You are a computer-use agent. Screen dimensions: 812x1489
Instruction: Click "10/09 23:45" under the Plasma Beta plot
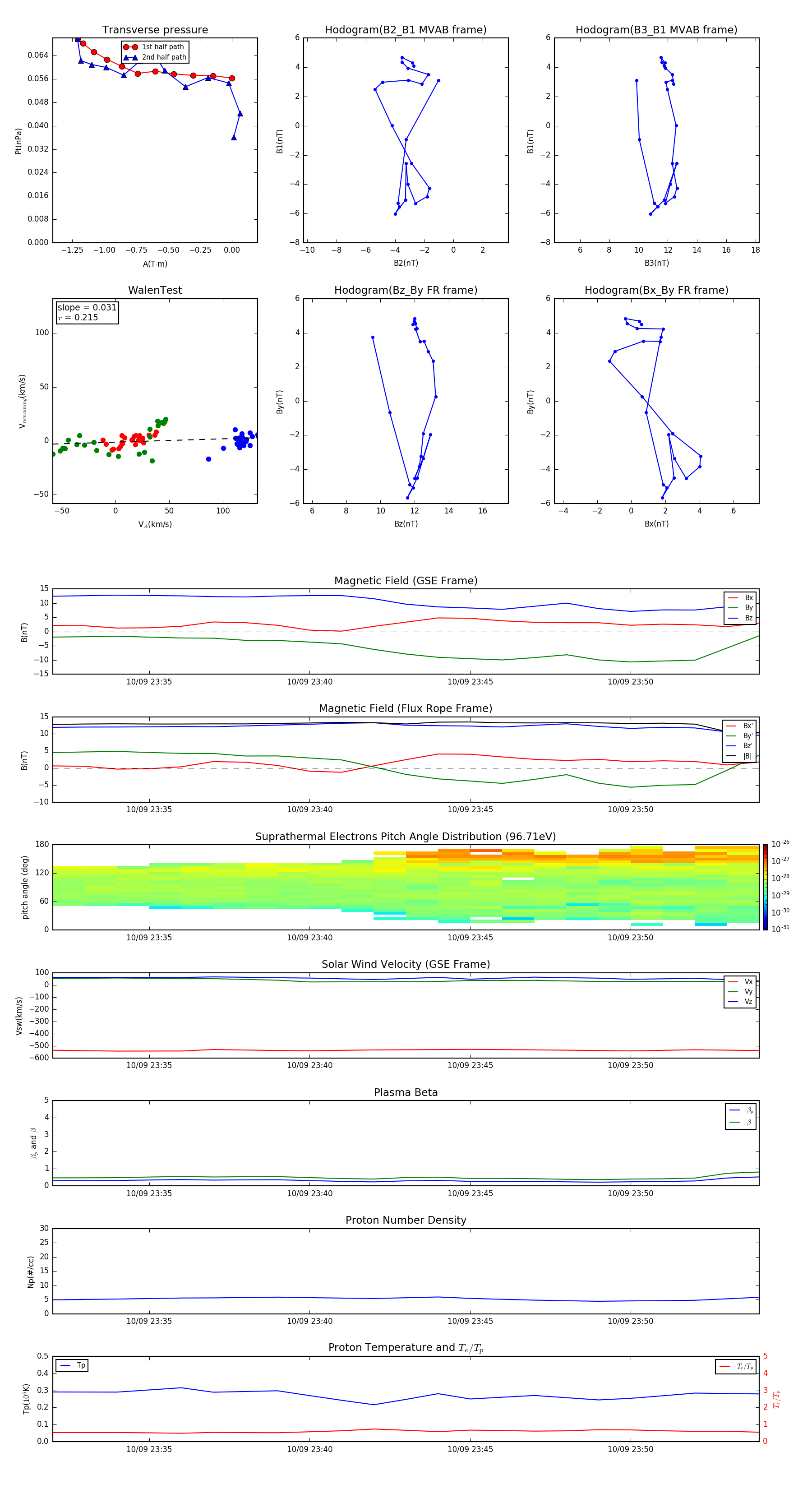click(x=471, y=1193)
